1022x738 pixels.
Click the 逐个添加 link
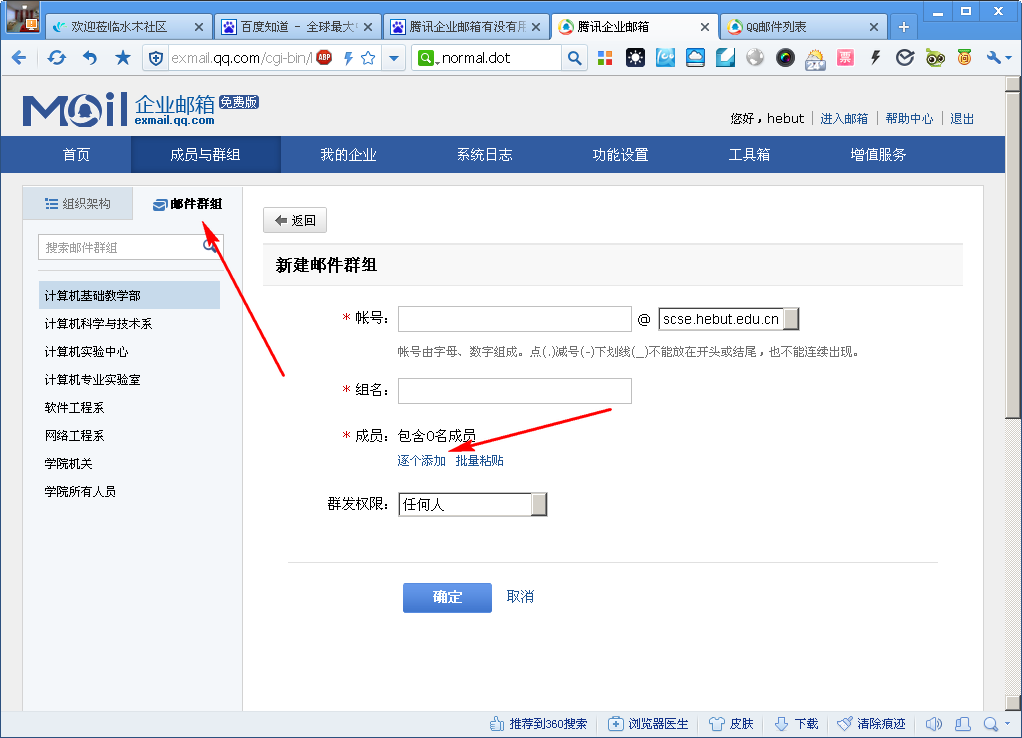[421, 461]
